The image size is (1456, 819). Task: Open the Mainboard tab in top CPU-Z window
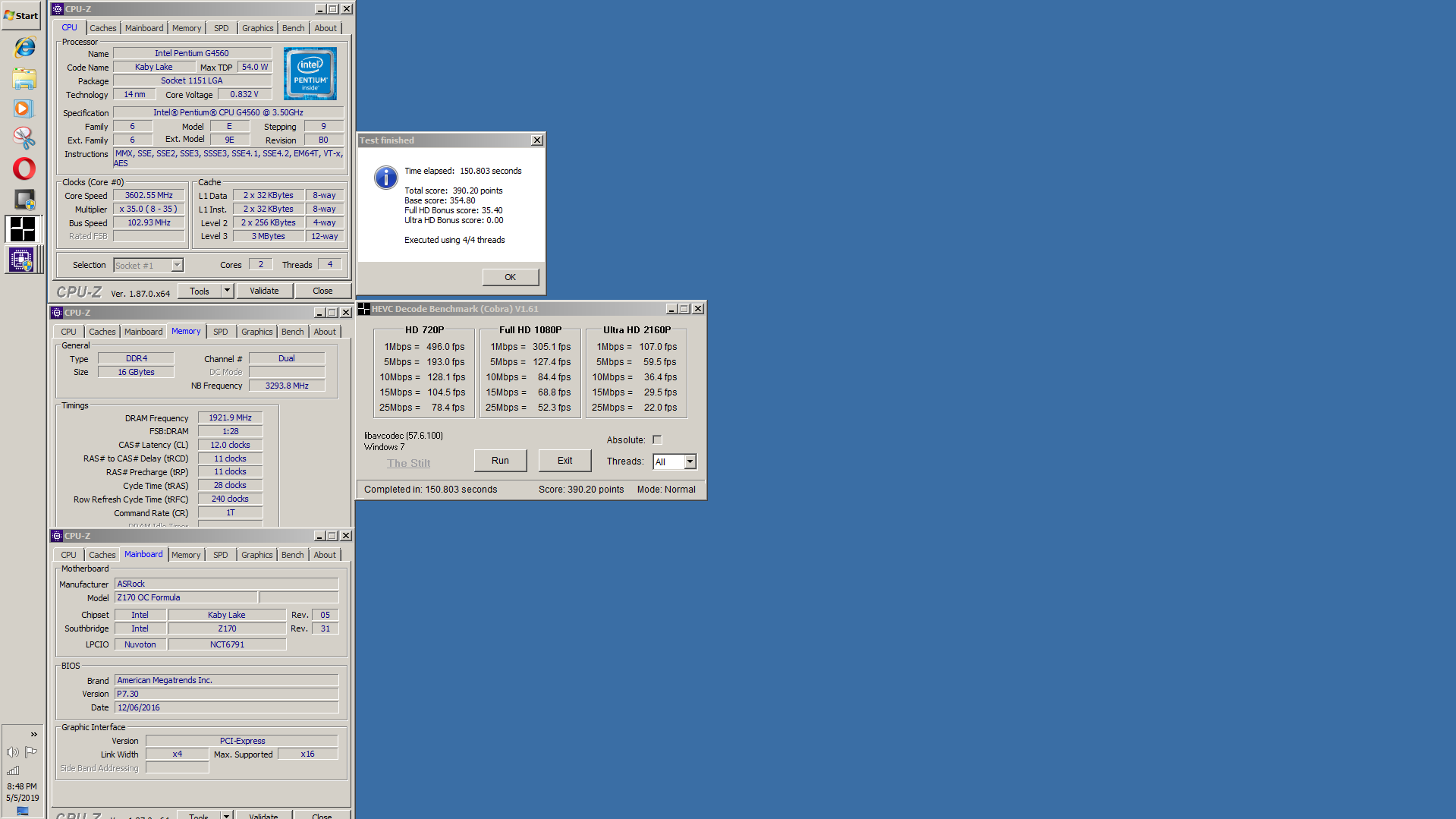(144, 28)
